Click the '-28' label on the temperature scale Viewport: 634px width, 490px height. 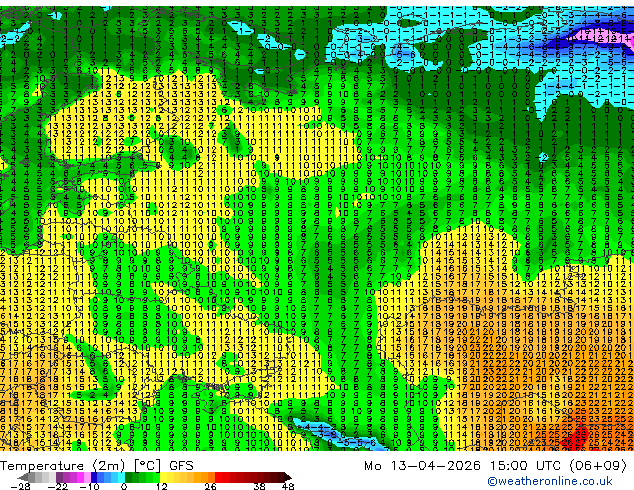click(20, 486)
